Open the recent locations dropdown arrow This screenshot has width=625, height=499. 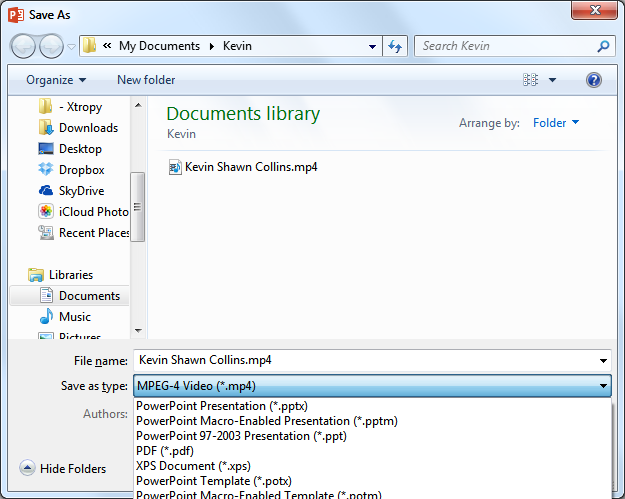tap(71, 47)
